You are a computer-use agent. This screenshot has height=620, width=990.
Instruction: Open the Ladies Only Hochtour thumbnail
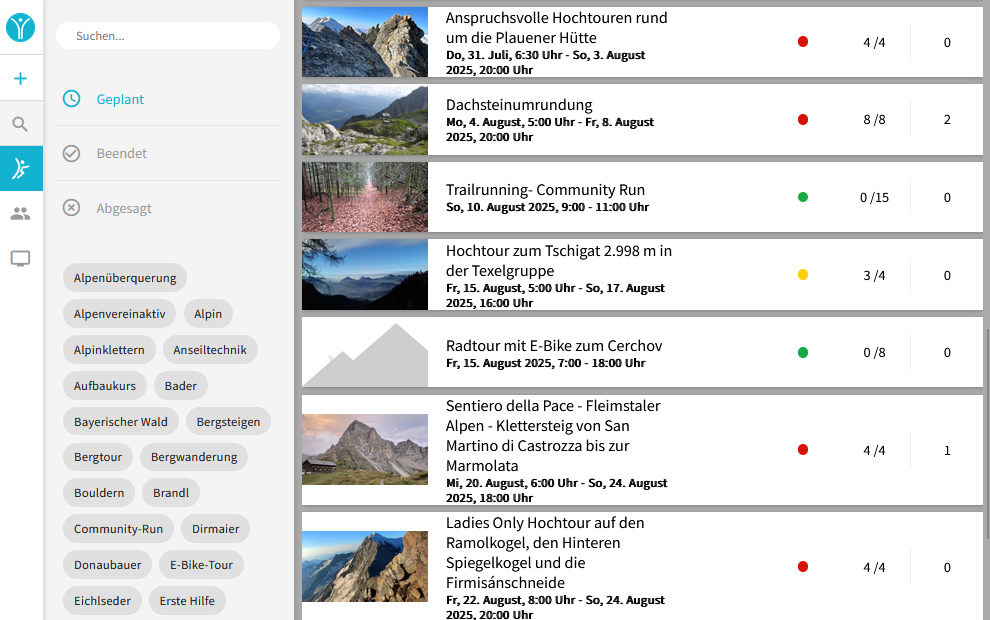tap(365, 566)
